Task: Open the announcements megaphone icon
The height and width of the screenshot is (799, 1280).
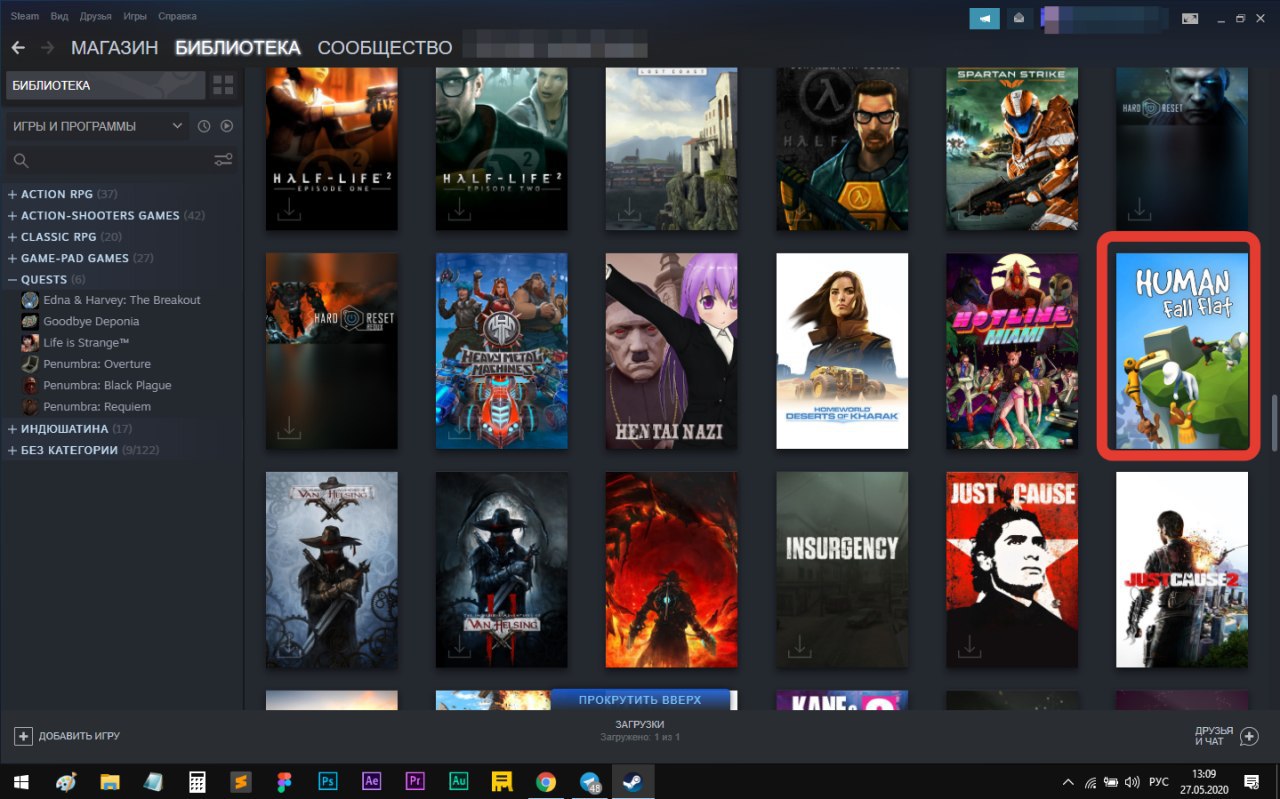Action: 985,18
